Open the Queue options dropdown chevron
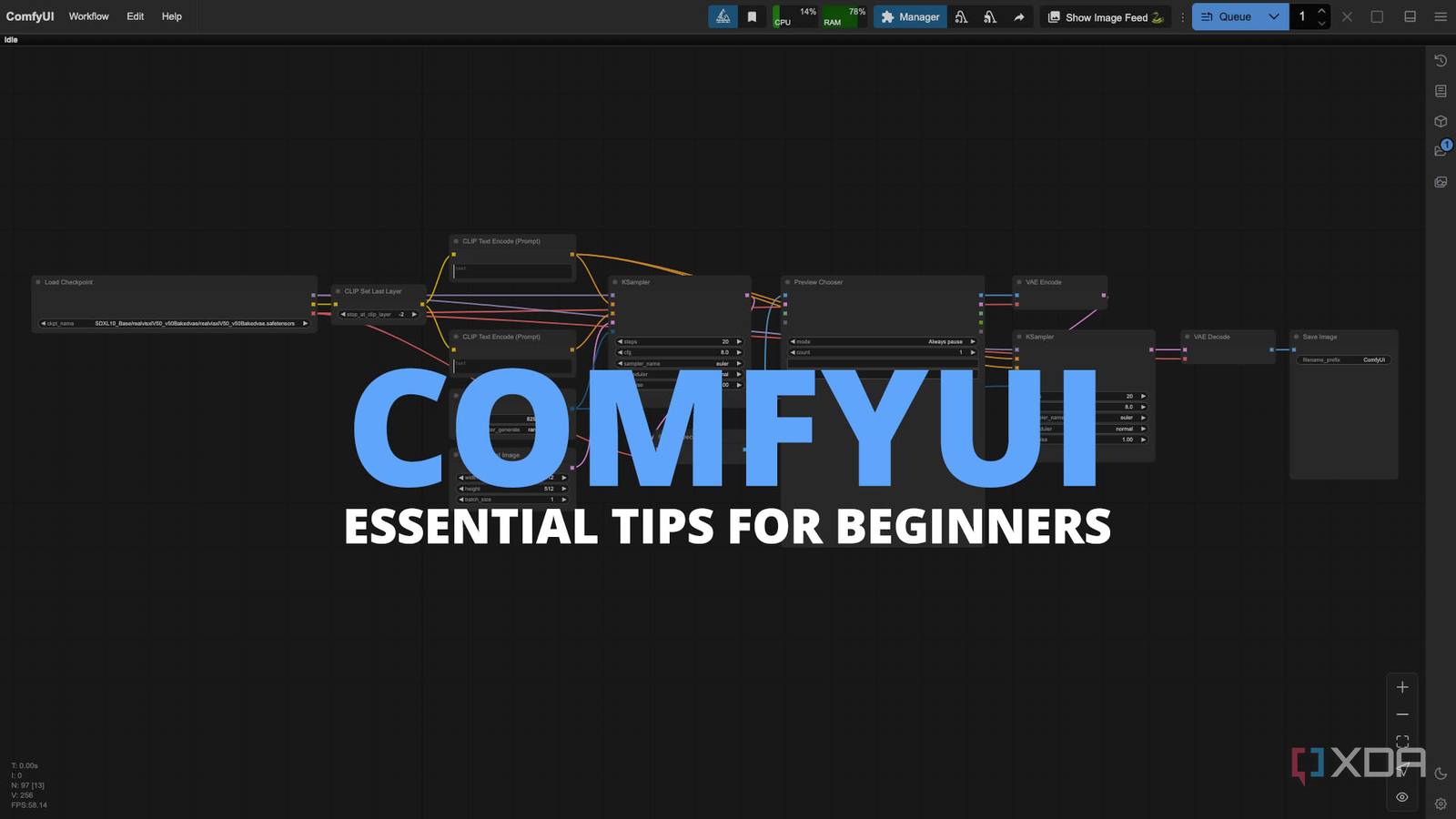Viewport: 1456px width, 819px height. [1274, 16]
